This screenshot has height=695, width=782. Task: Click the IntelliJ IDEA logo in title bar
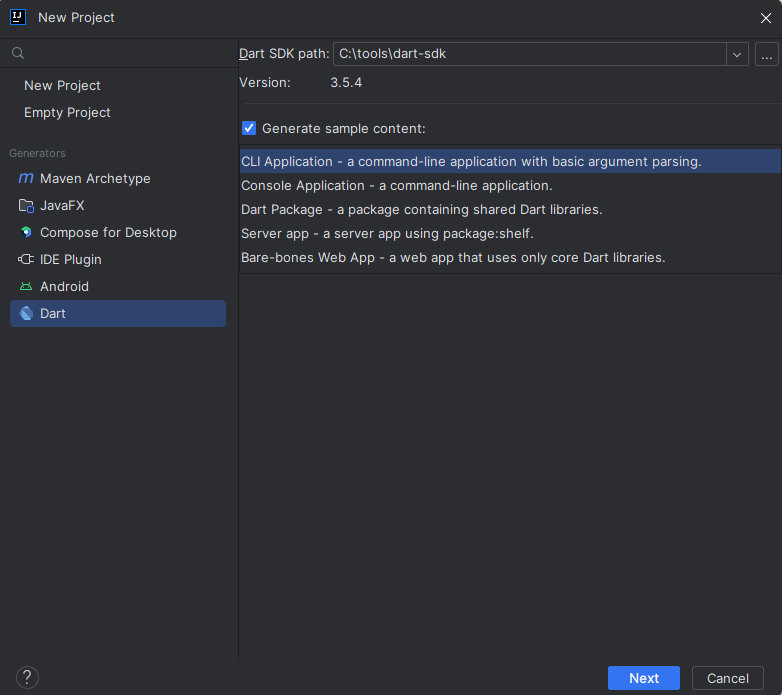pos(18,17)
